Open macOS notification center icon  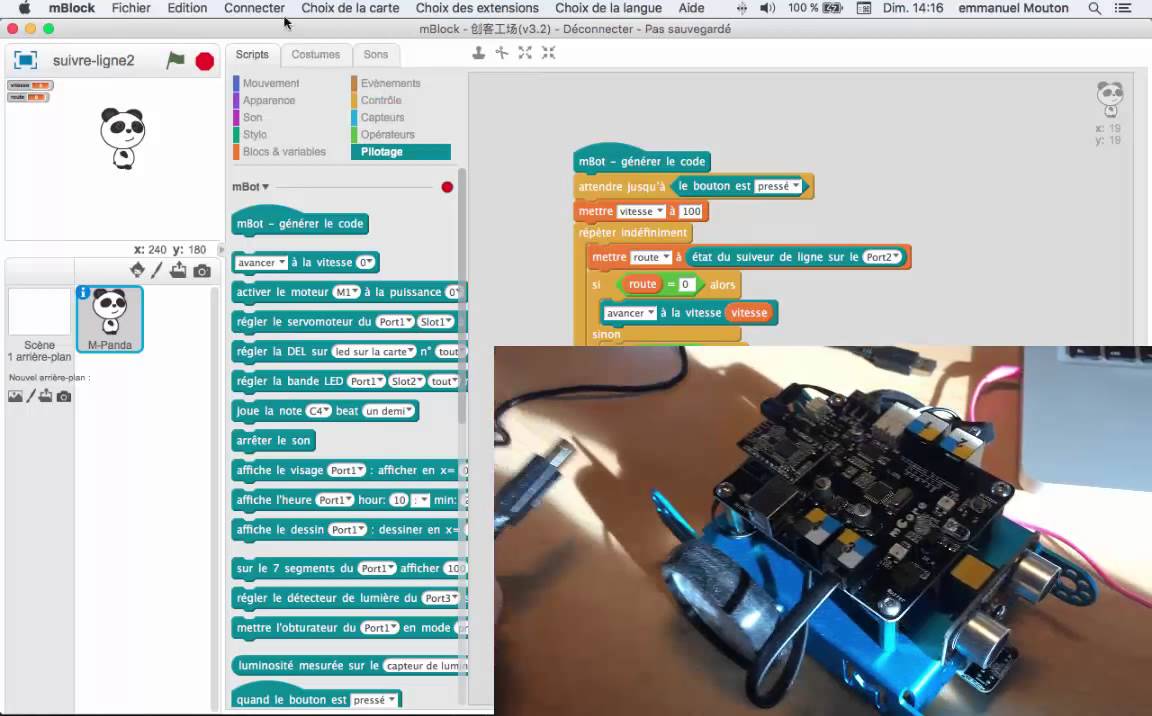(x=1123, y=8)
